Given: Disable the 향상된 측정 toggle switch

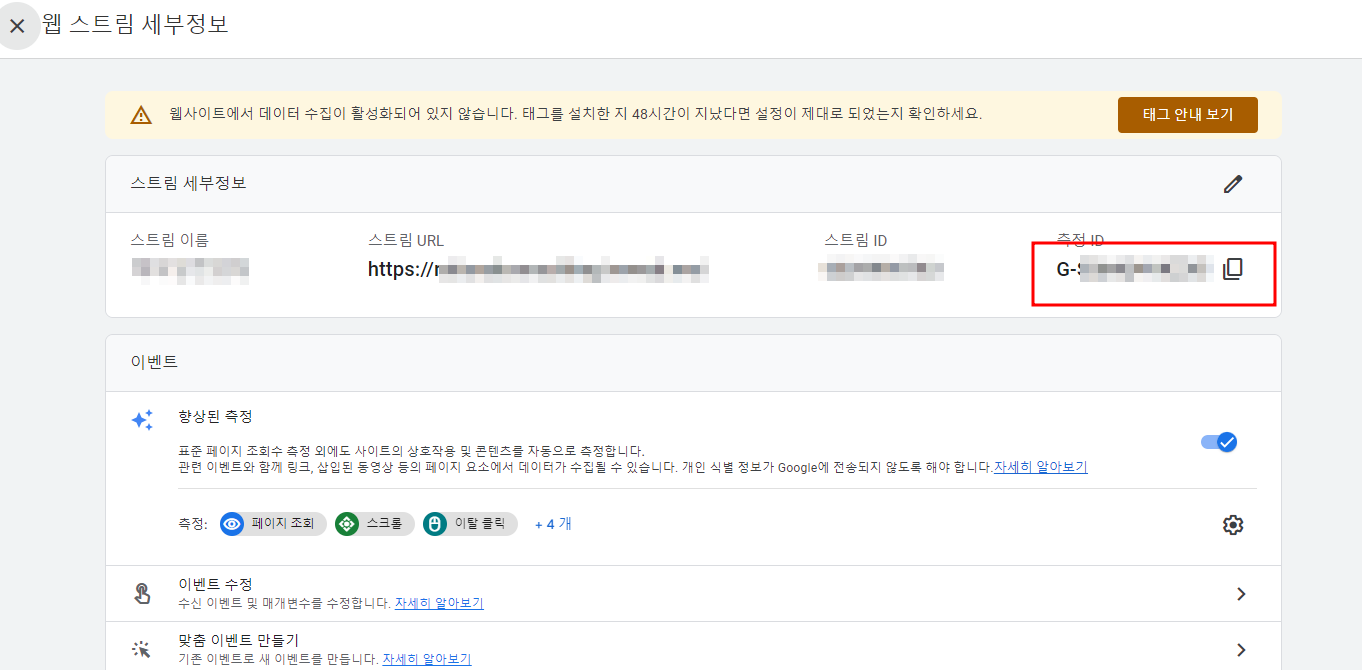Looking at the screenshot, I should tap(1218, 441).
